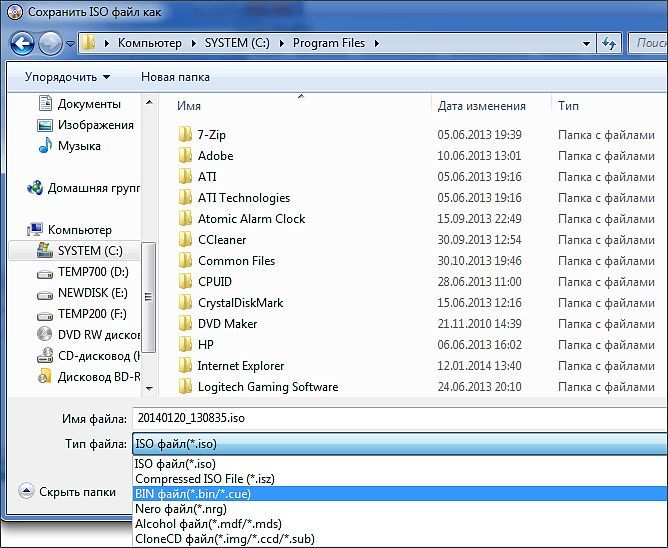Click the Домашняя группа icon in sidebar
Image resolution: width=668 pixels, height=548 pixels.
point(35,187)
